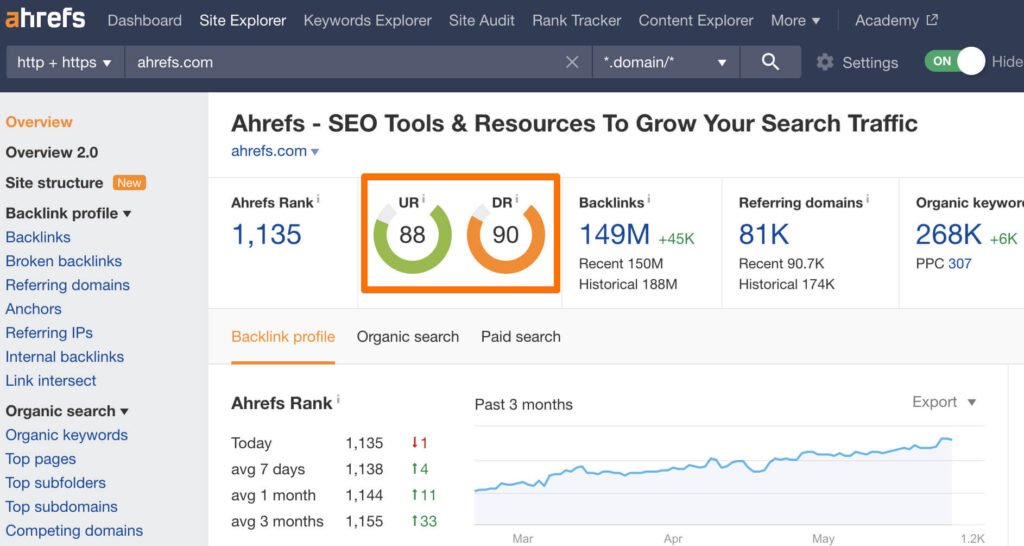
Task: Open the Export dropdown
Action: (944, 402)
